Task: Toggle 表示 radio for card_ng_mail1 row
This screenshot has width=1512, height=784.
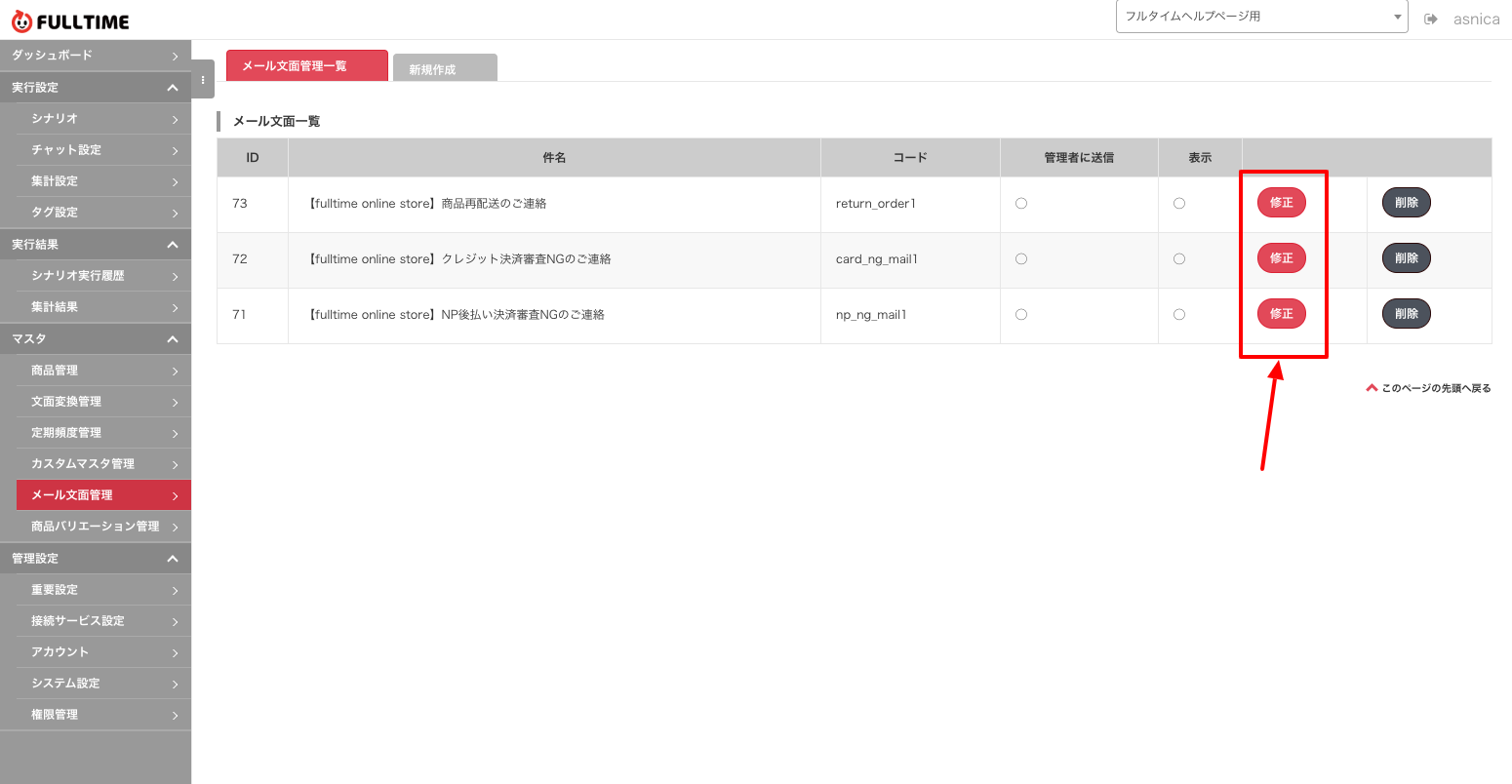Action: pos(1179,259)
